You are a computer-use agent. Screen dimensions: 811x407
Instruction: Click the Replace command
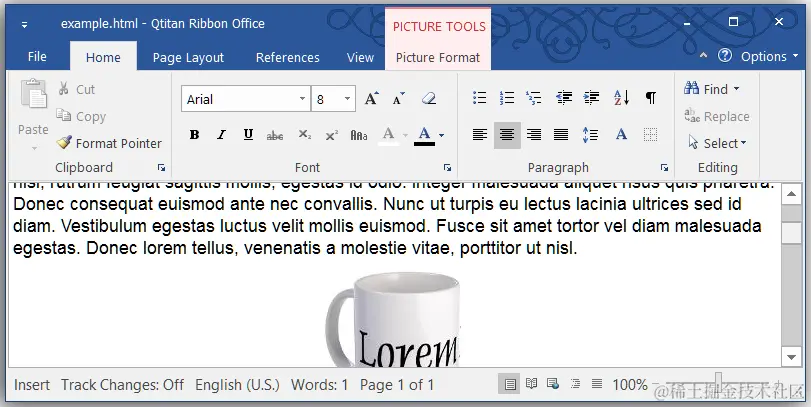pos(716,116)
